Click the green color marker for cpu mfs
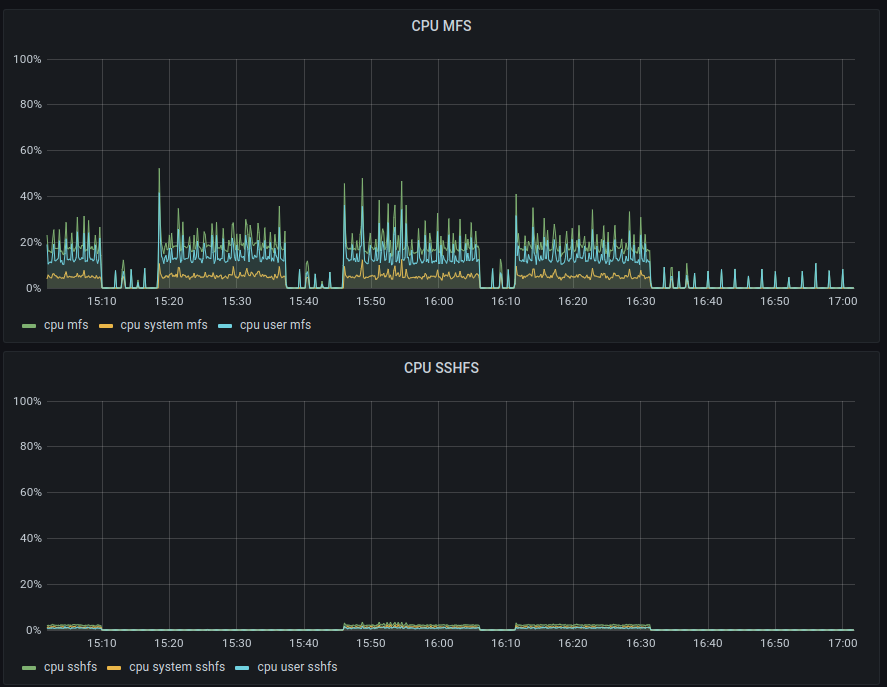The width and height of the screenshot is (887, 687). click(28, 326)
